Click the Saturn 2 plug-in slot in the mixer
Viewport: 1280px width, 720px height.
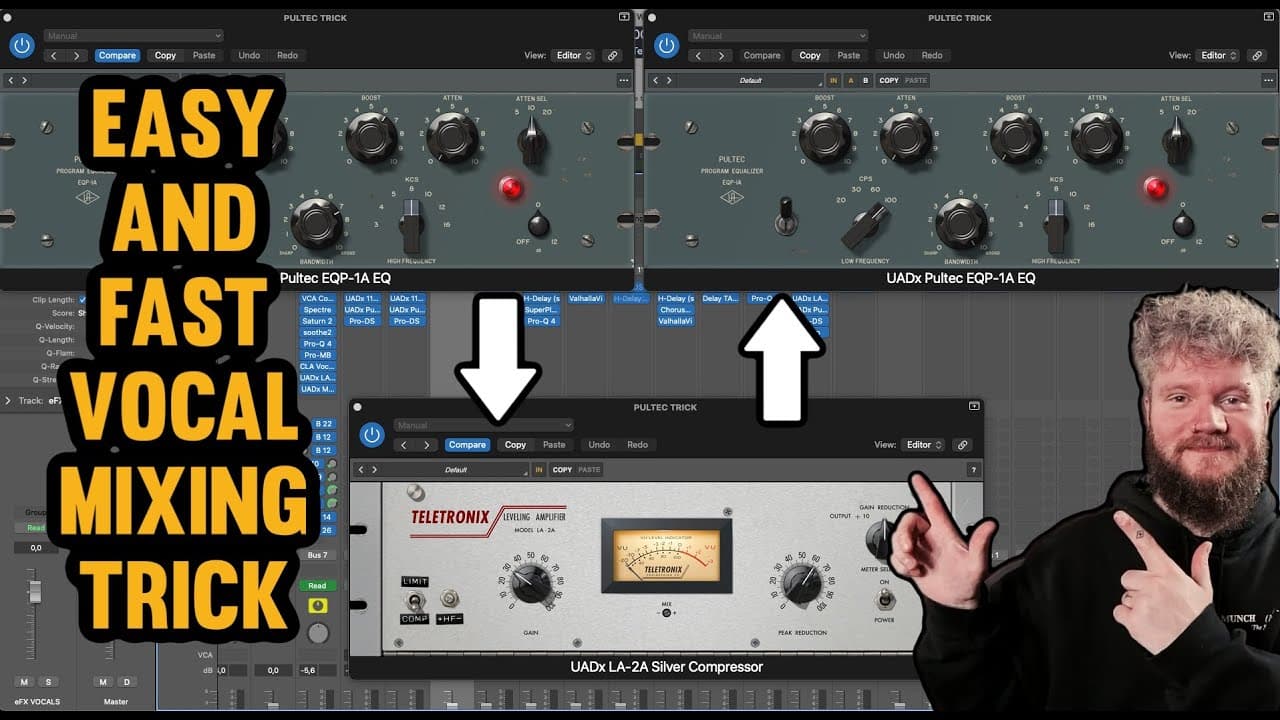pos(318,321)
